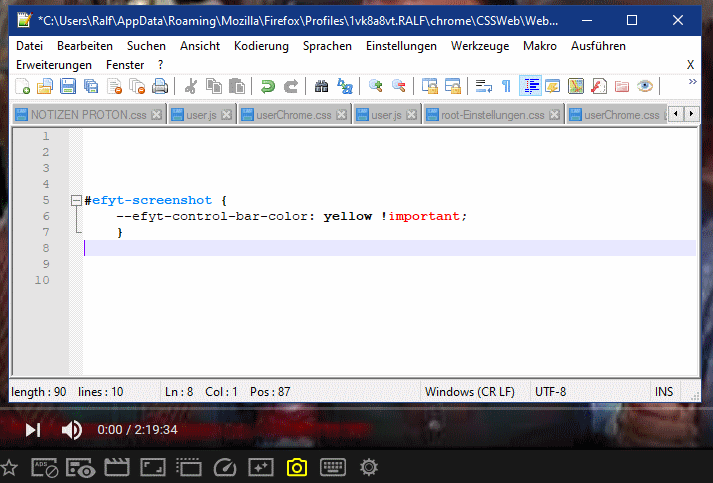713x483 pixels.
Task: Click the INS insert mode status indicator
Action: (x=664, y=392)
